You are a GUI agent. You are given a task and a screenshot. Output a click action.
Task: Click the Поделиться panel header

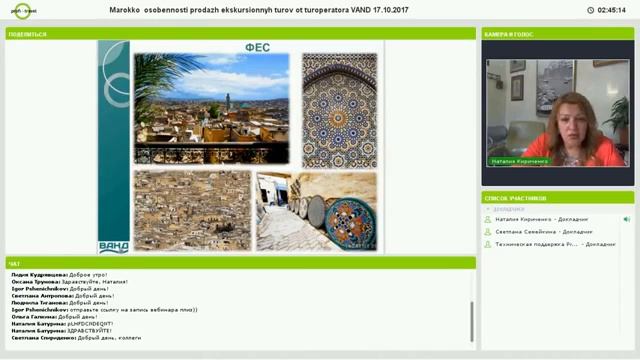click(x=241, y=34)
